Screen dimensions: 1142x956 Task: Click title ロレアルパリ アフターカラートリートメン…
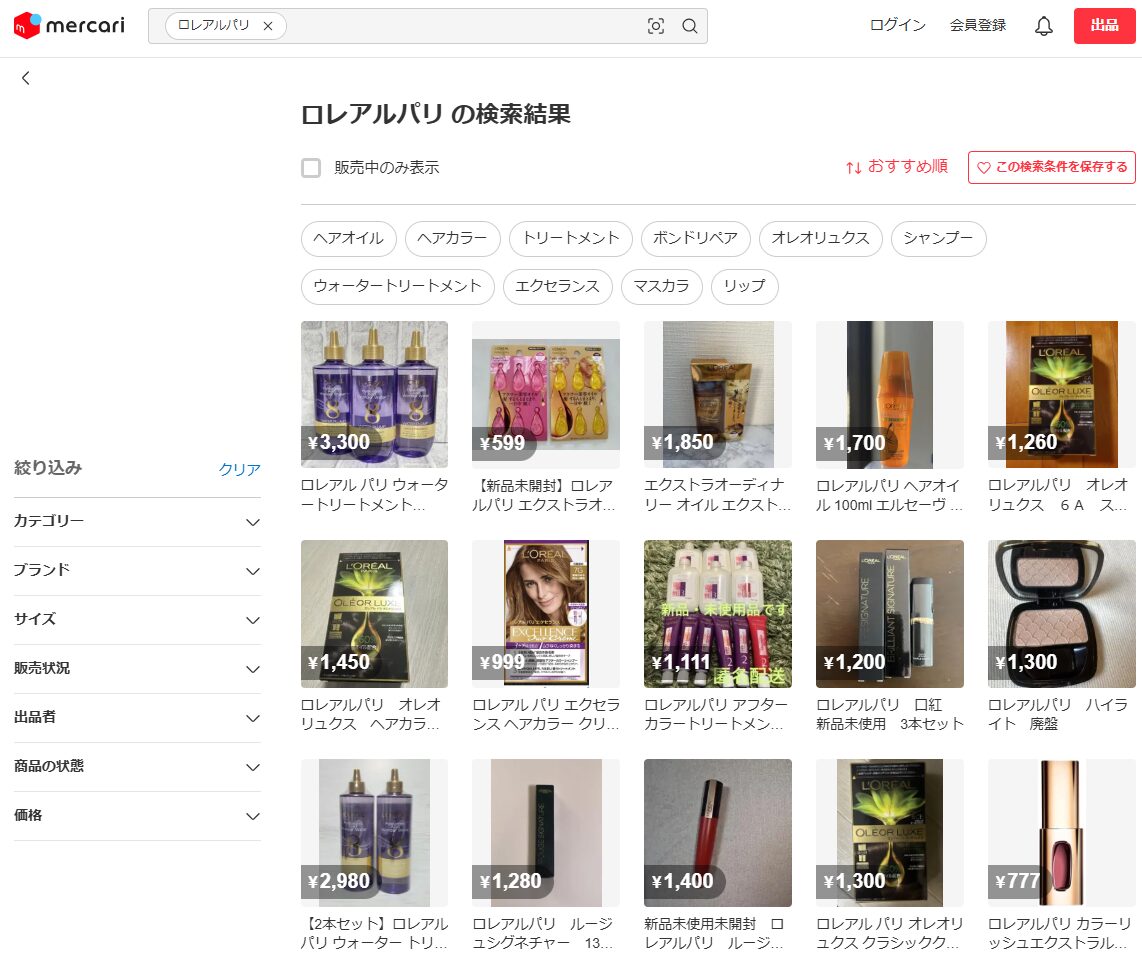pyautogui.click(x=717, y=714)
